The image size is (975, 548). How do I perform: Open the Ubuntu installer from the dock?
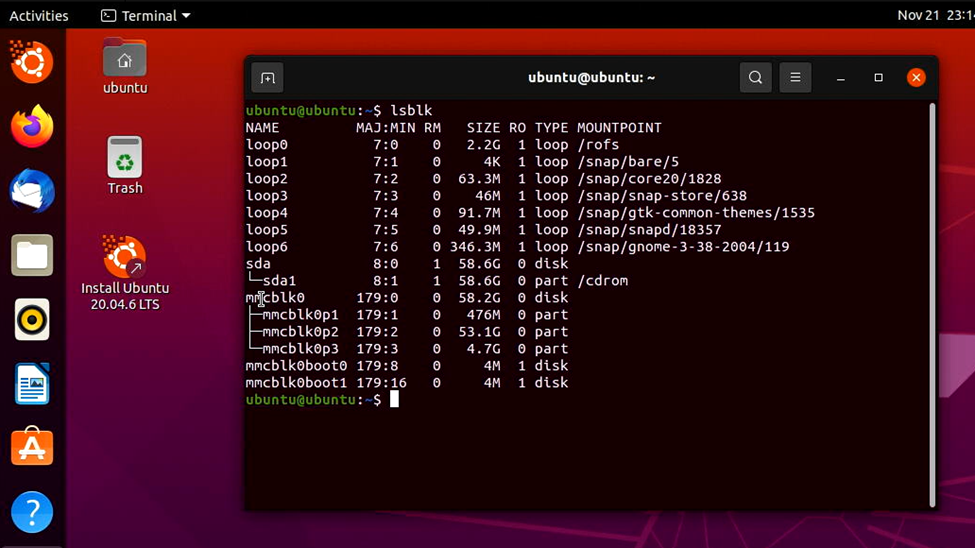[32, 62]
